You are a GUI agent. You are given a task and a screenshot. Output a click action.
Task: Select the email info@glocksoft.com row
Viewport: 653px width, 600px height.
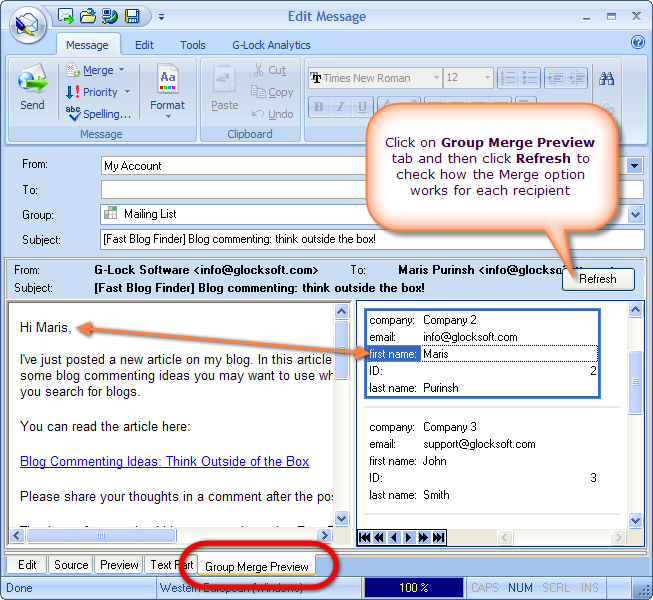click(482, 337)
